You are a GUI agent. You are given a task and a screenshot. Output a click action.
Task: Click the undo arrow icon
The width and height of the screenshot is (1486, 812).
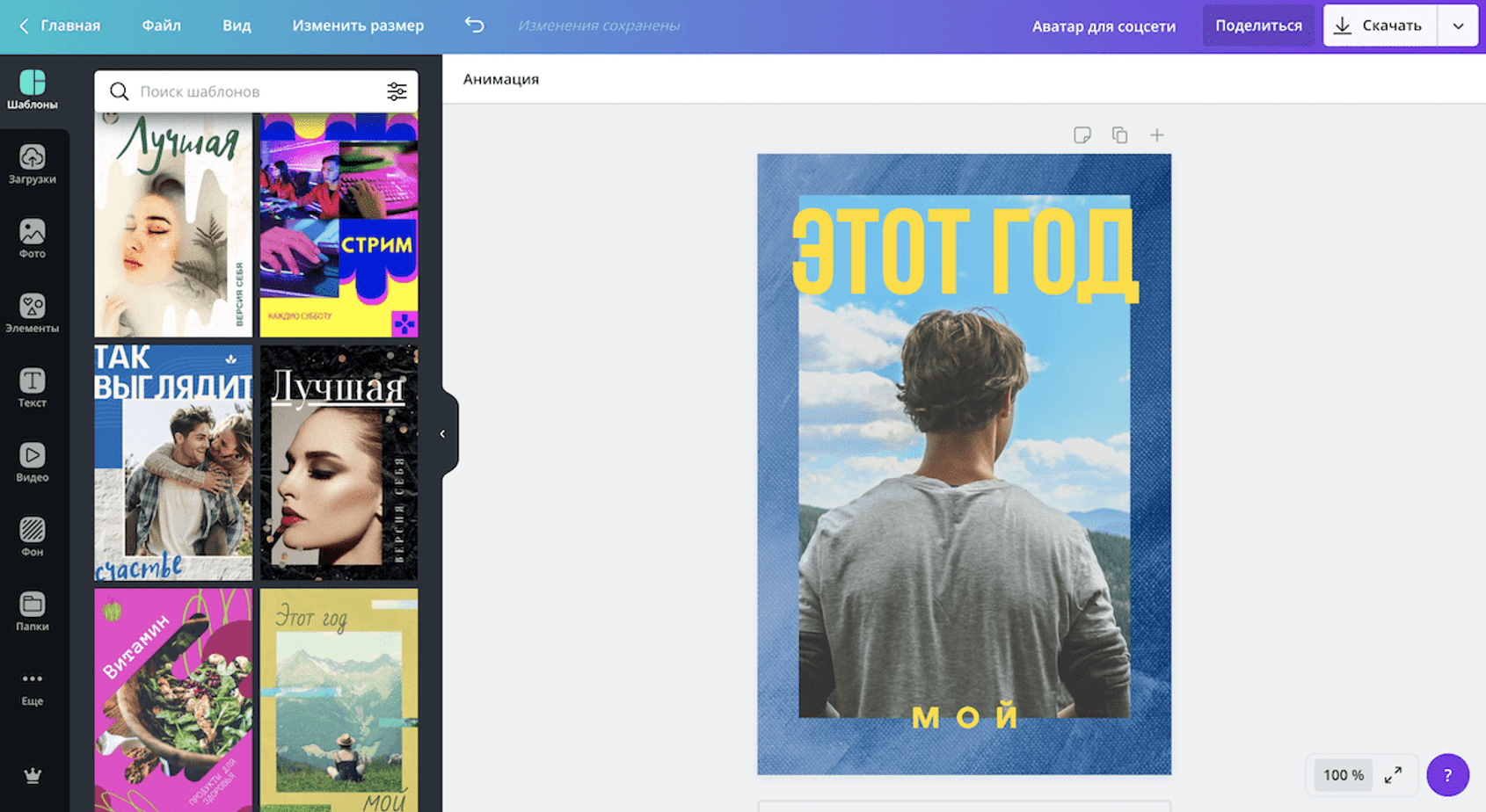coord(475,25)
